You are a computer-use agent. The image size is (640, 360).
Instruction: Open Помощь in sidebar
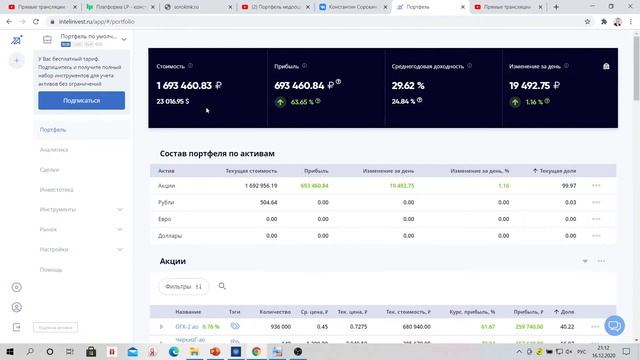(51, 270)
